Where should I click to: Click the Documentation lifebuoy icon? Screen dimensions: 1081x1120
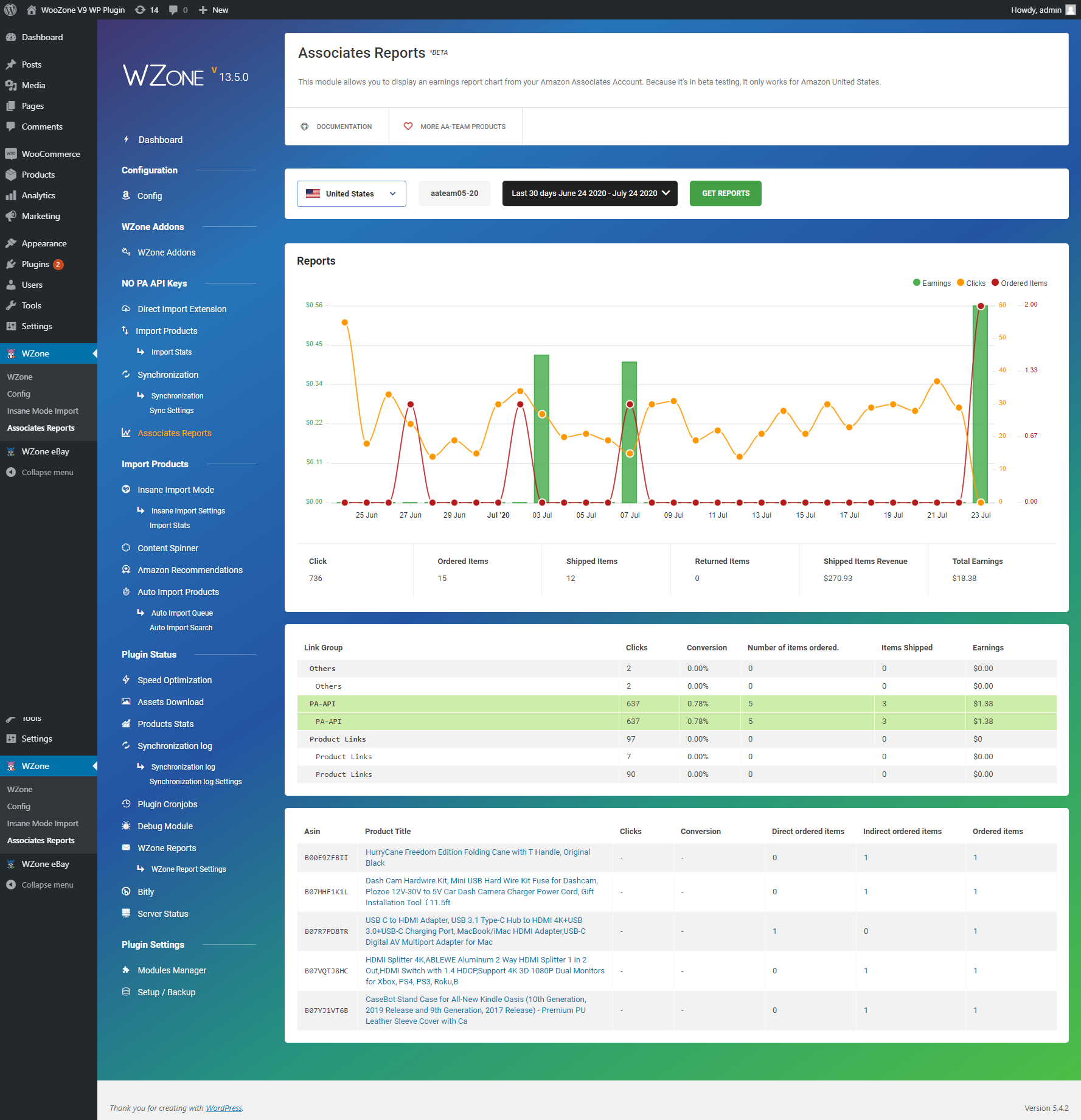(305, 127)
